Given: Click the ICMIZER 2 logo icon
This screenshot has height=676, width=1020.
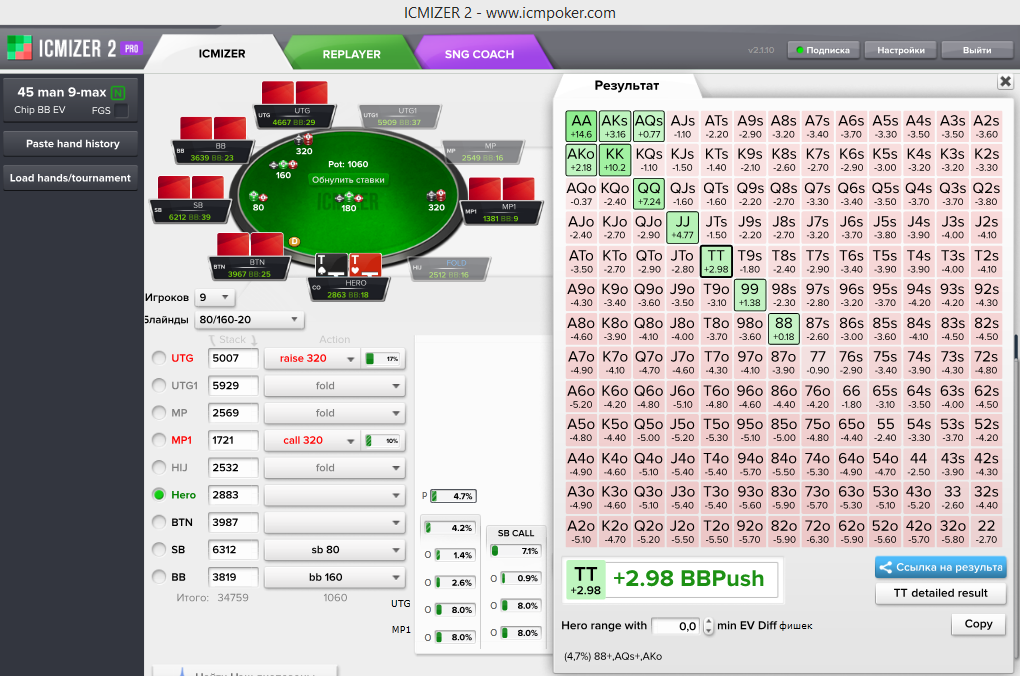Looking at the screenshot, I should (x=19, y=47).
